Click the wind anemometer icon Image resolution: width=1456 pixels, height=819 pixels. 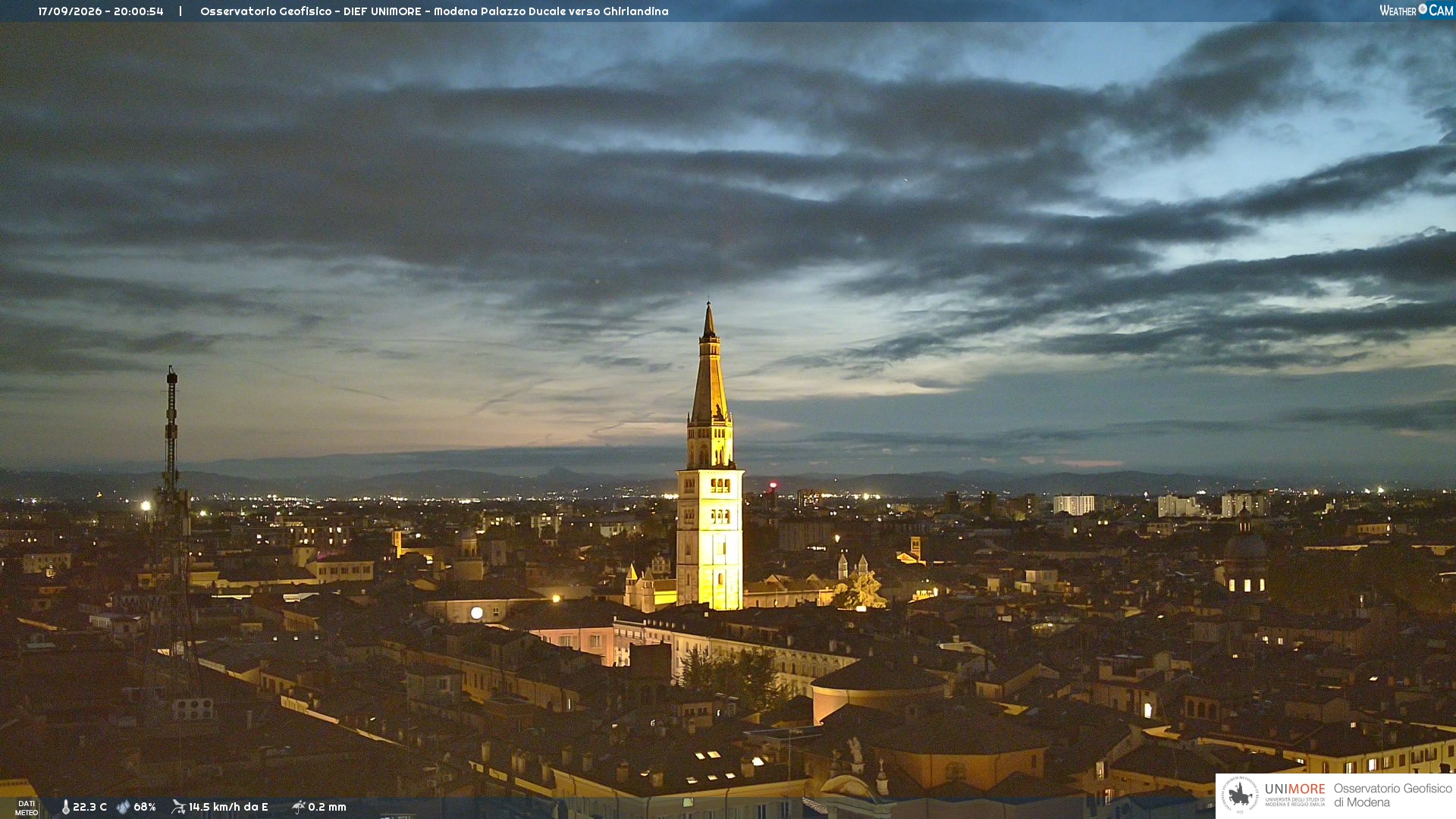[x=178, y=807]
